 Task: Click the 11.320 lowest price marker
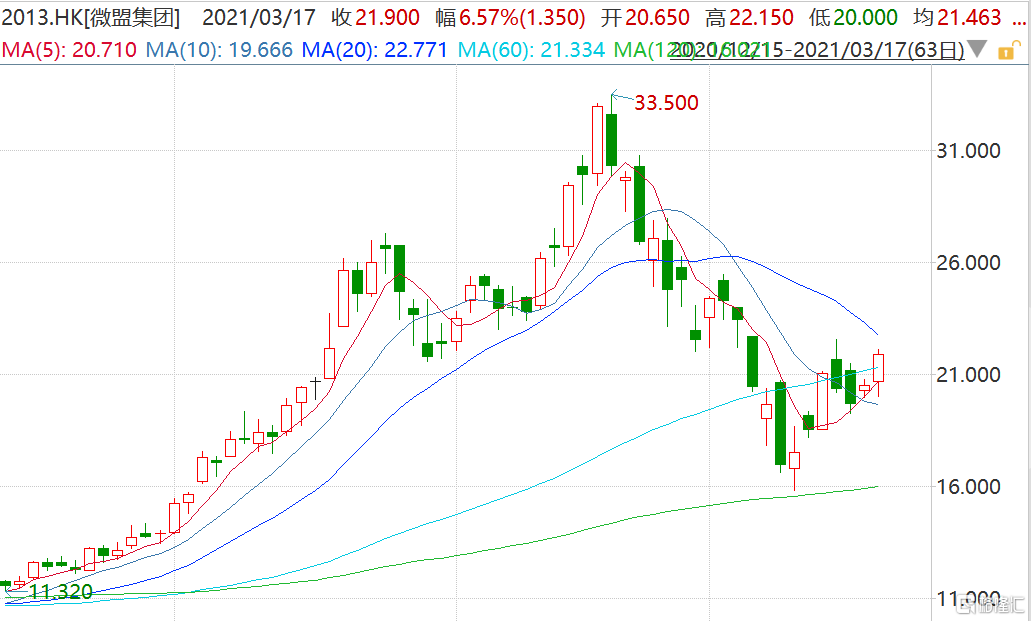coord(60,592)
